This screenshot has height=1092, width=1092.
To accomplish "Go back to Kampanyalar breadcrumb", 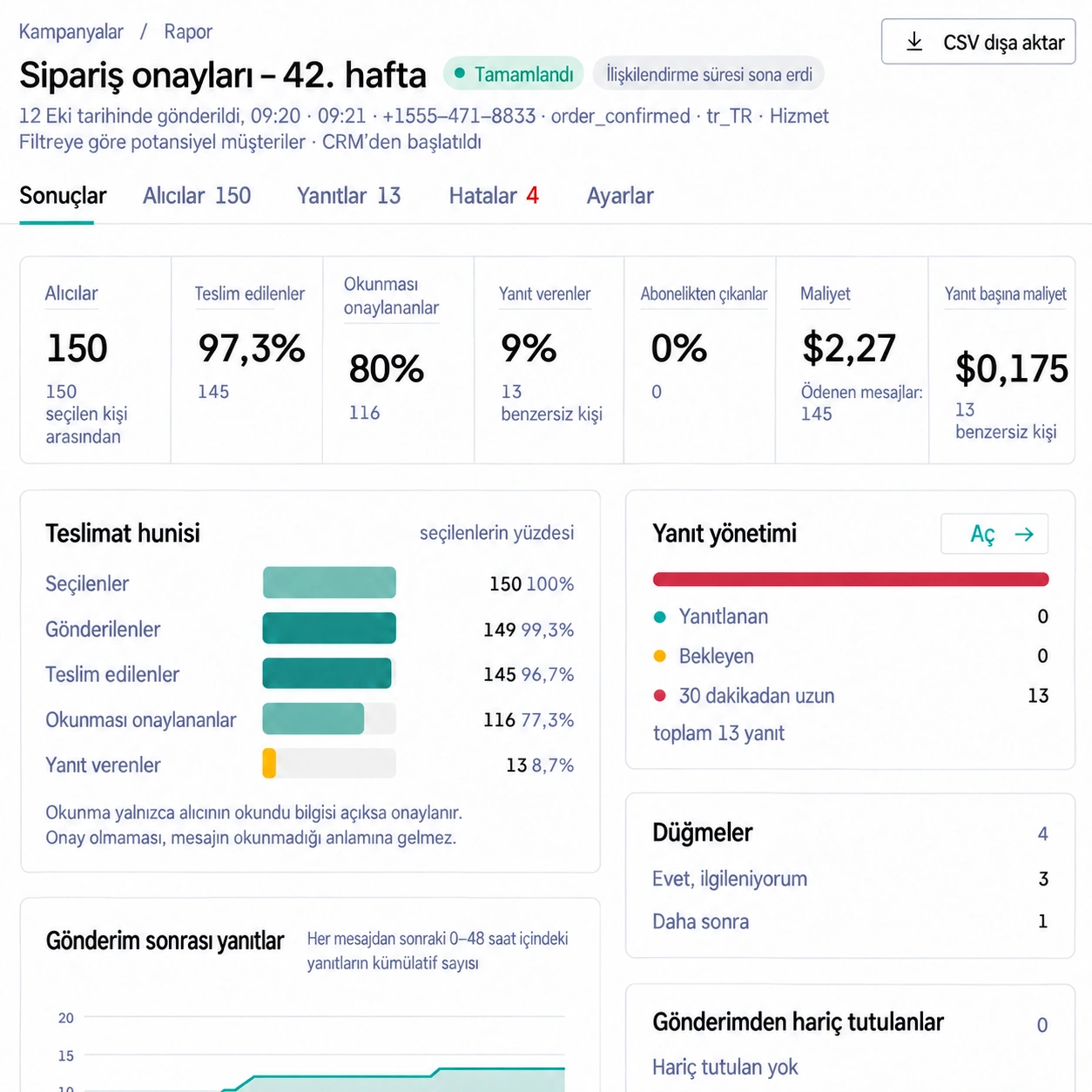I will tap(71, 32).
